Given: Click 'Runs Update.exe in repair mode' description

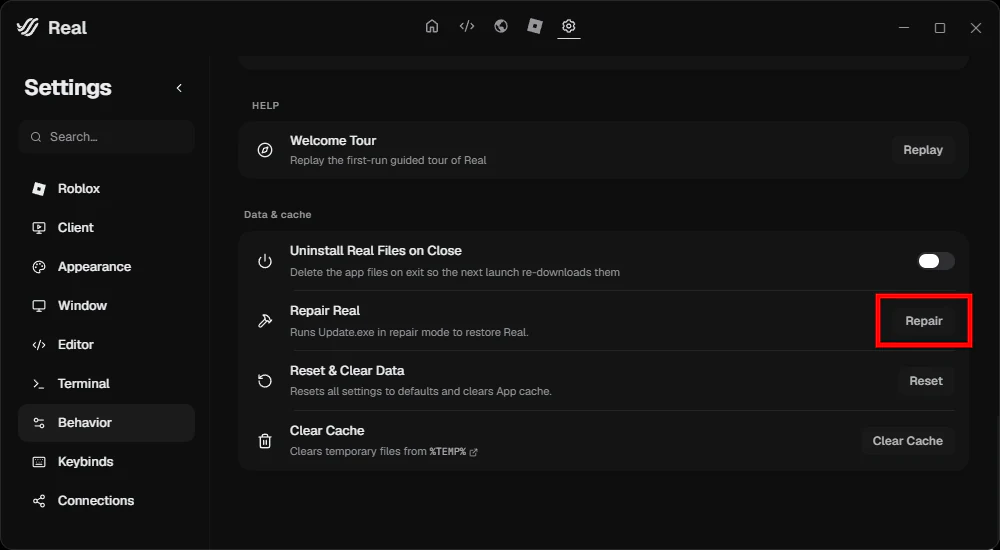Looking at the screenshot, I should 409,332.
